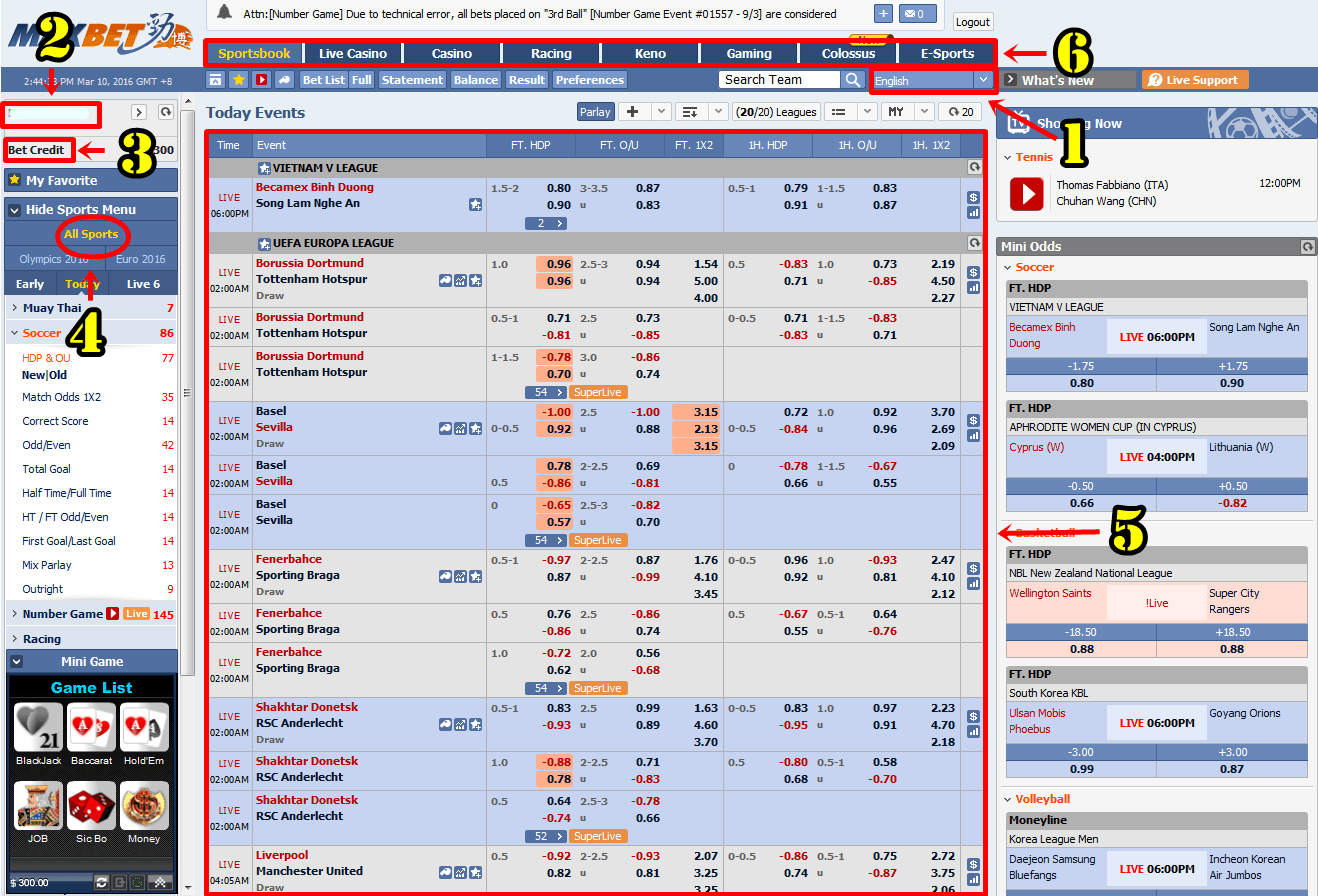Select the Live 6 events tab
This screenshot has width=1318, height=896.
[x=143, y=284]
